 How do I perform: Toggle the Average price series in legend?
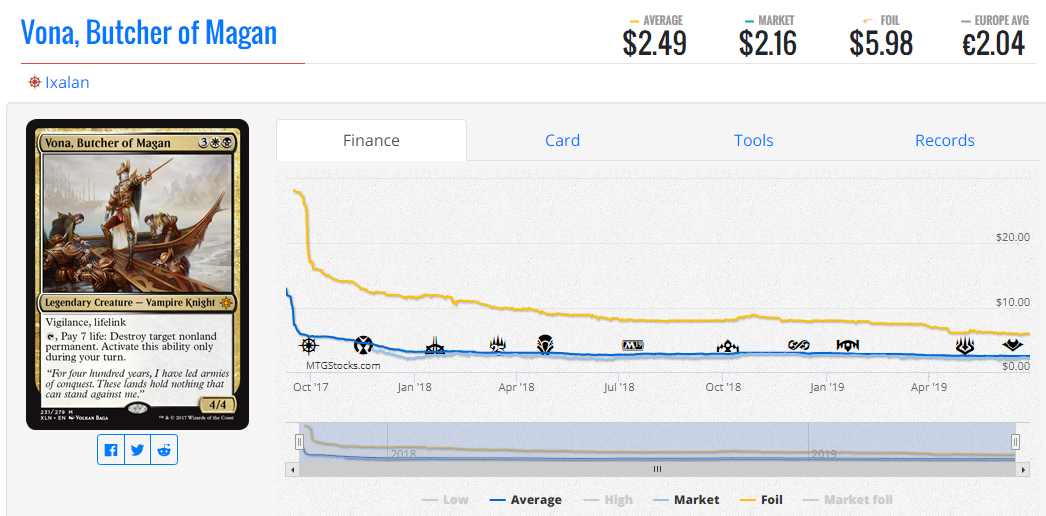526,499
